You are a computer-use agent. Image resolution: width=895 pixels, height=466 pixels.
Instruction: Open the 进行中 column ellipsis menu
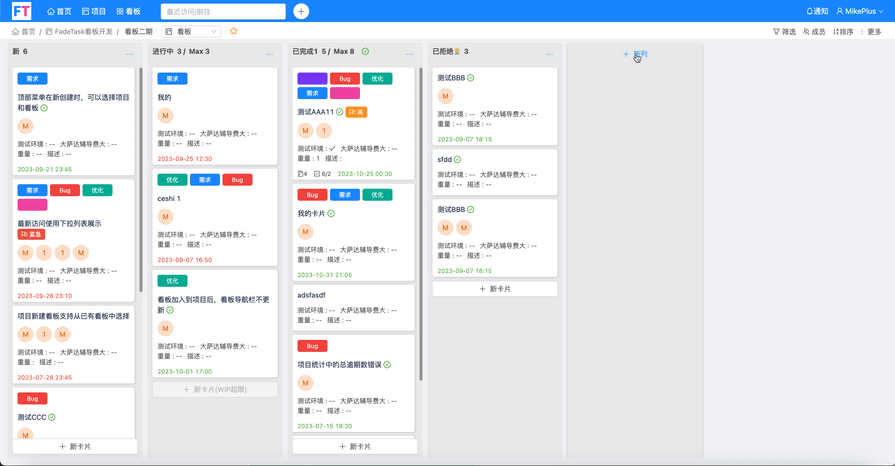coord(269,53)
